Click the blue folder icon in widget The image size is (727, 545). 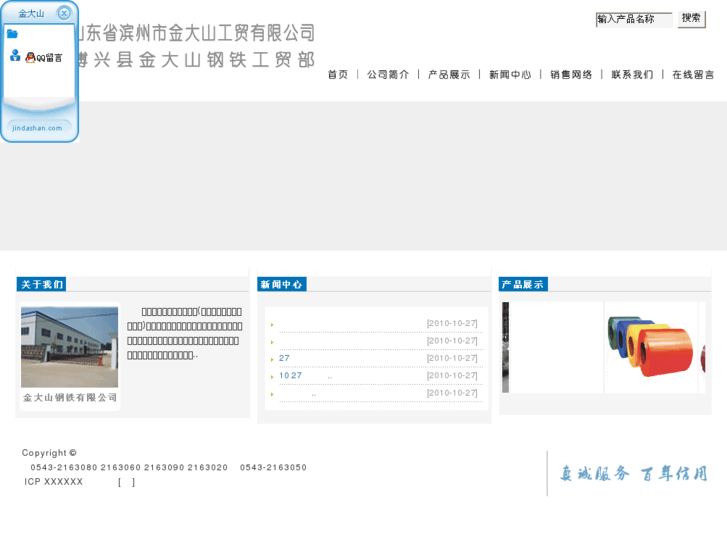click(12, 34)
